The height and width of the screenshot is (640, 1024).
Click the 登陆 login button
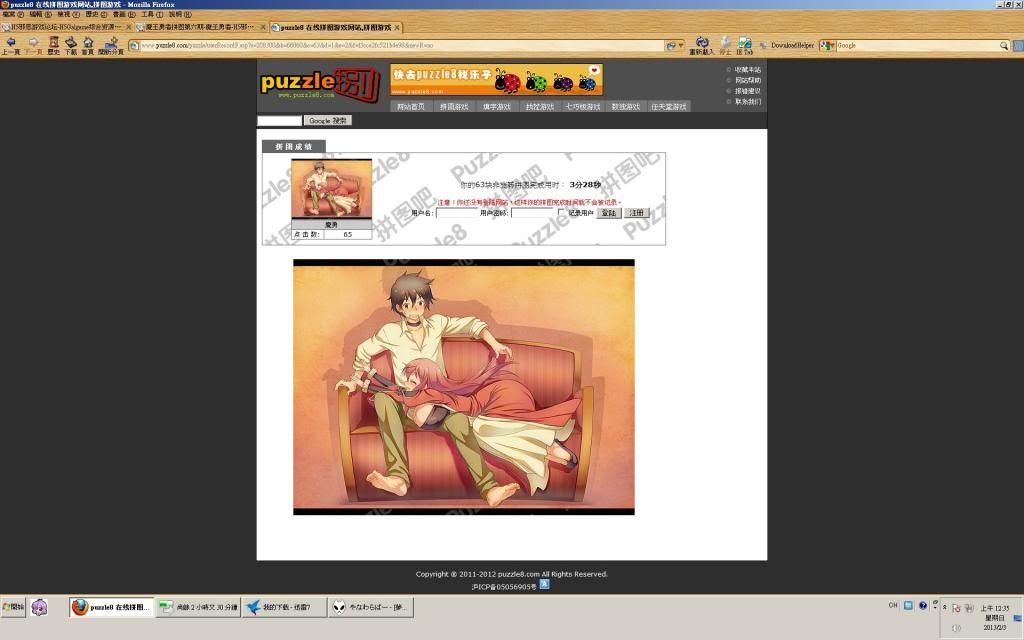[x=609, y=213]
